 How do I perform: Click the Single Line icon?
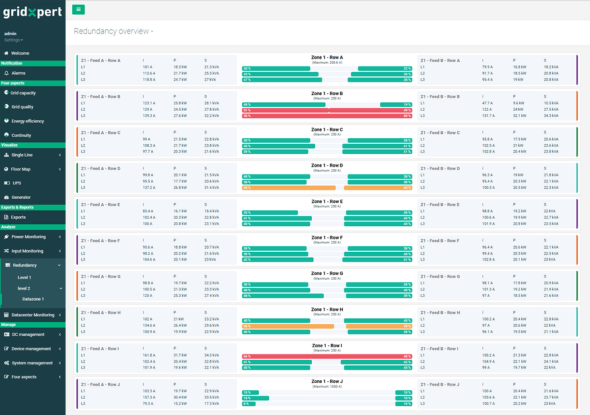(6, 155)
